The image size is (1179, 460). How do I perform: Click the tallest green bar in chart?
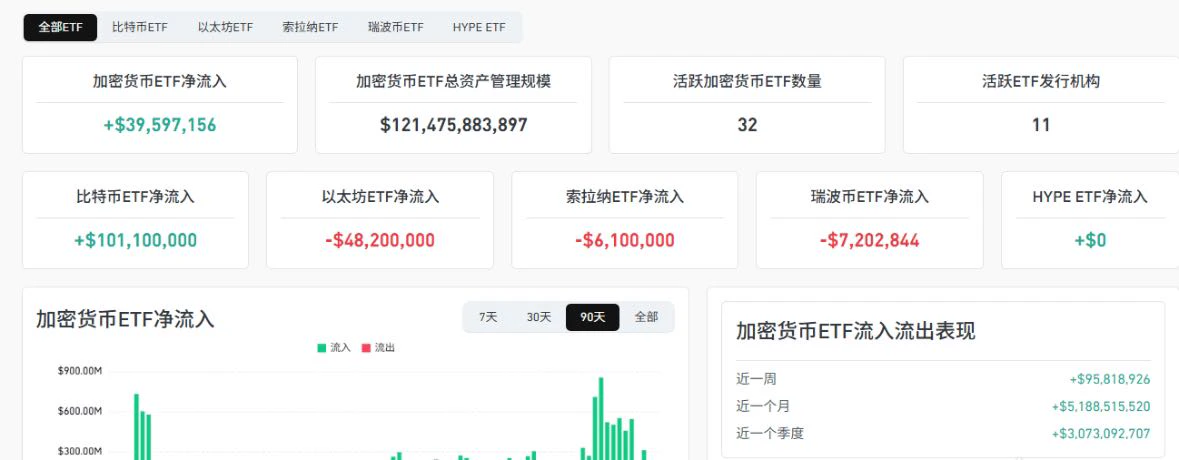click(x=601, y=419)
